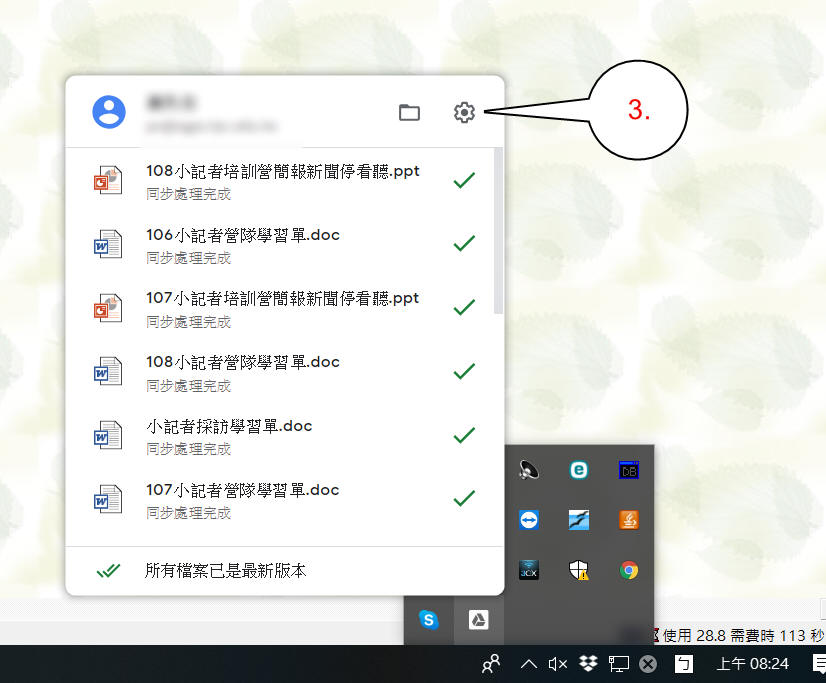Click sync checkmark for 108小記者營隊學習單.doc
826x683 pixels.
pos(464,371)
